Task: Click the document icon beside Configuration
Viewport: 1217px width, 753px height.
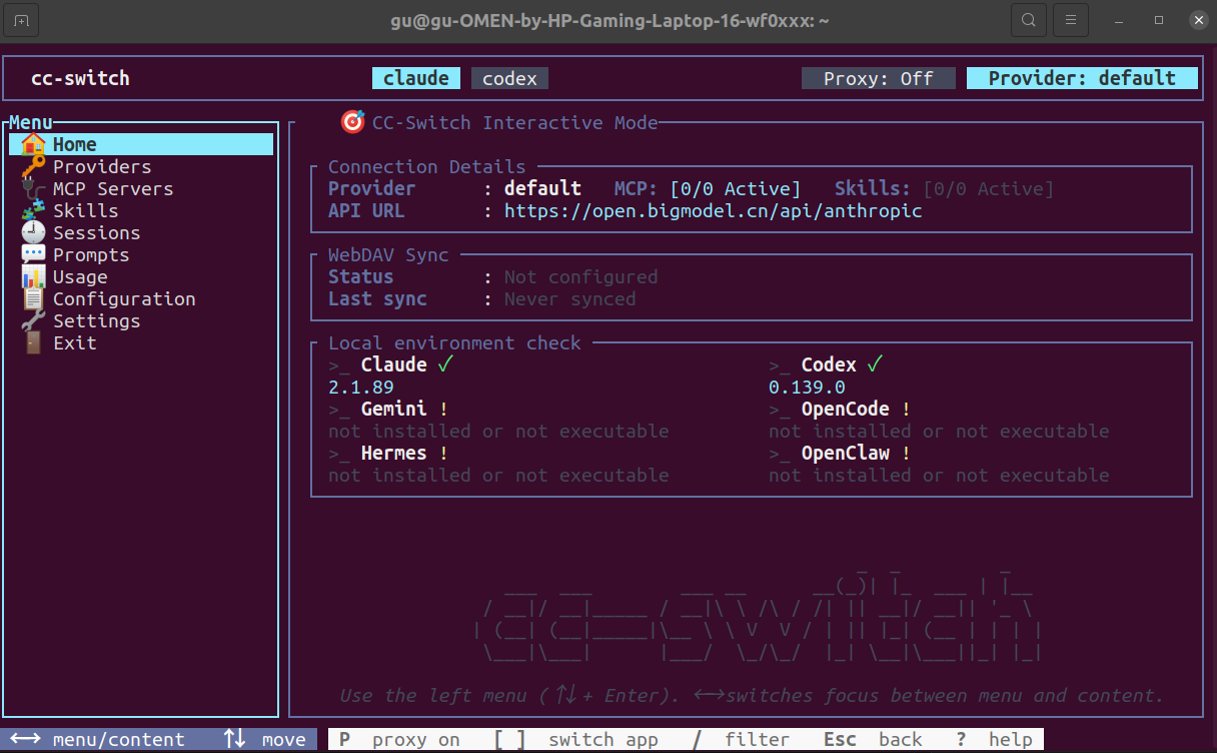Action: coord(34,299)
